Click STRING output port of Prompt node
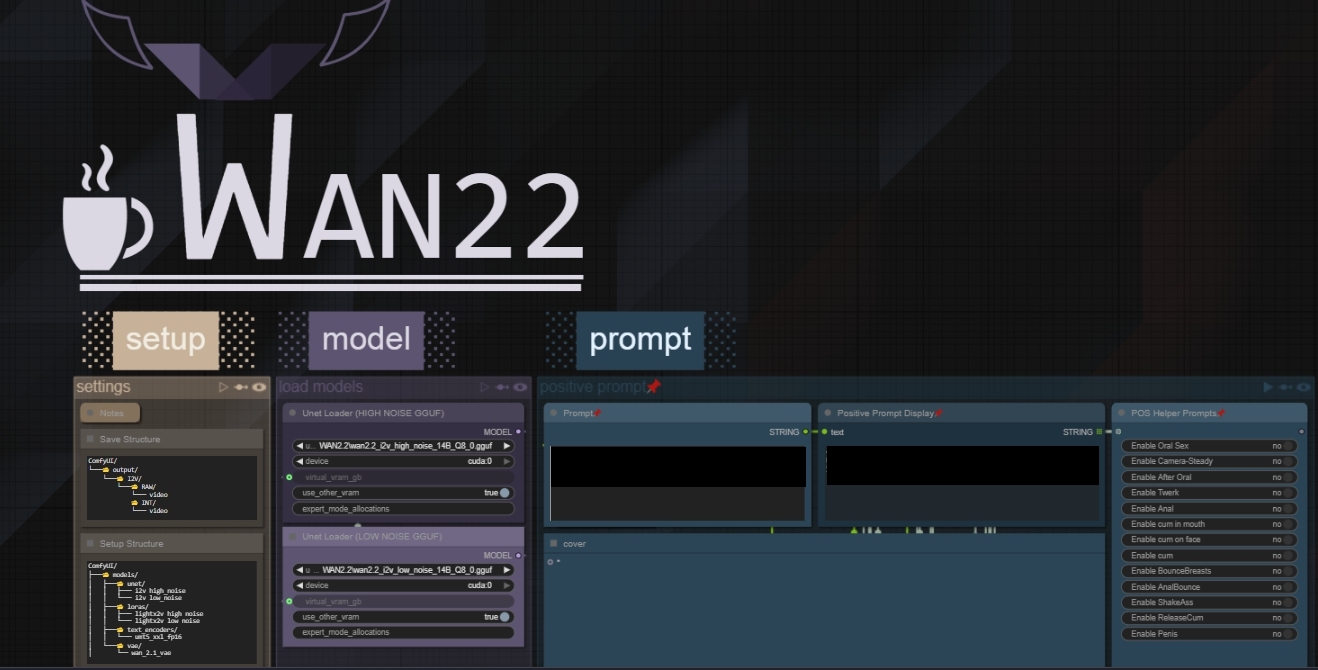The height and width of the screenshot is (670, 1318). 806,432
